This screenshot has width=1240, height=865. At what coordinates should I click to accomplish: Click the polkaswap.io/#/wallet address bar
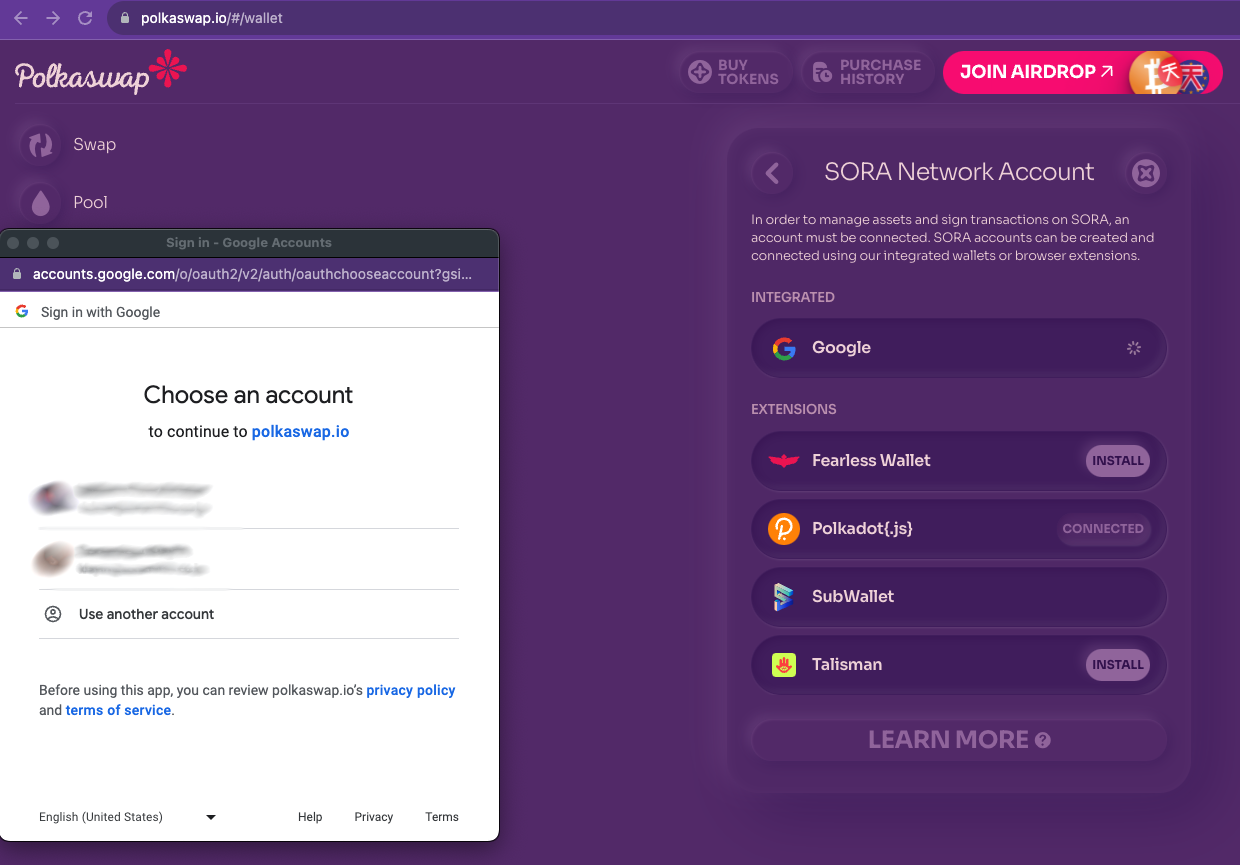(672, 18)
